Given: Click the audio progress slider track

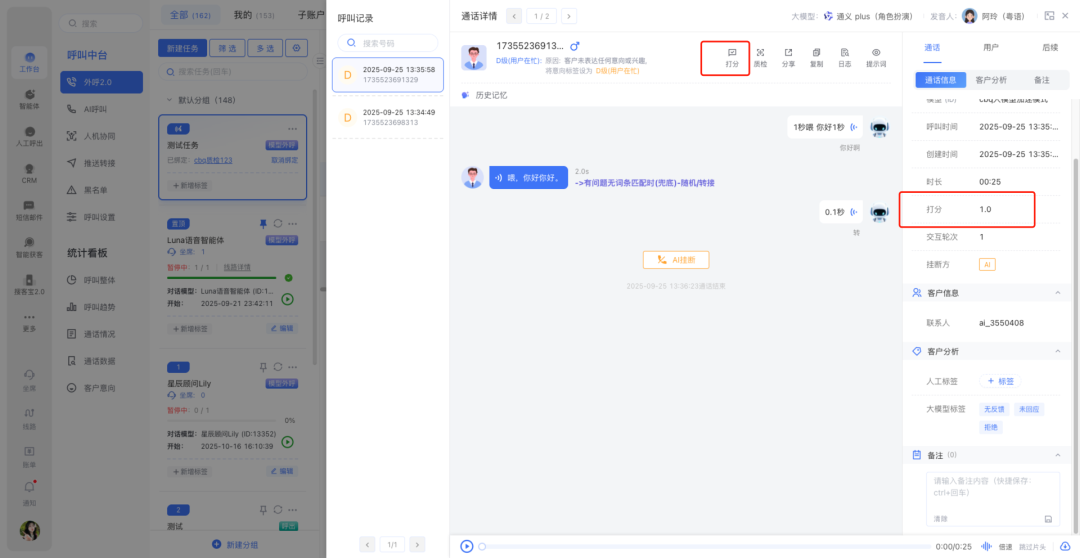Looking at the screenshot, I should pyautogui.click(x=700, y=546).
